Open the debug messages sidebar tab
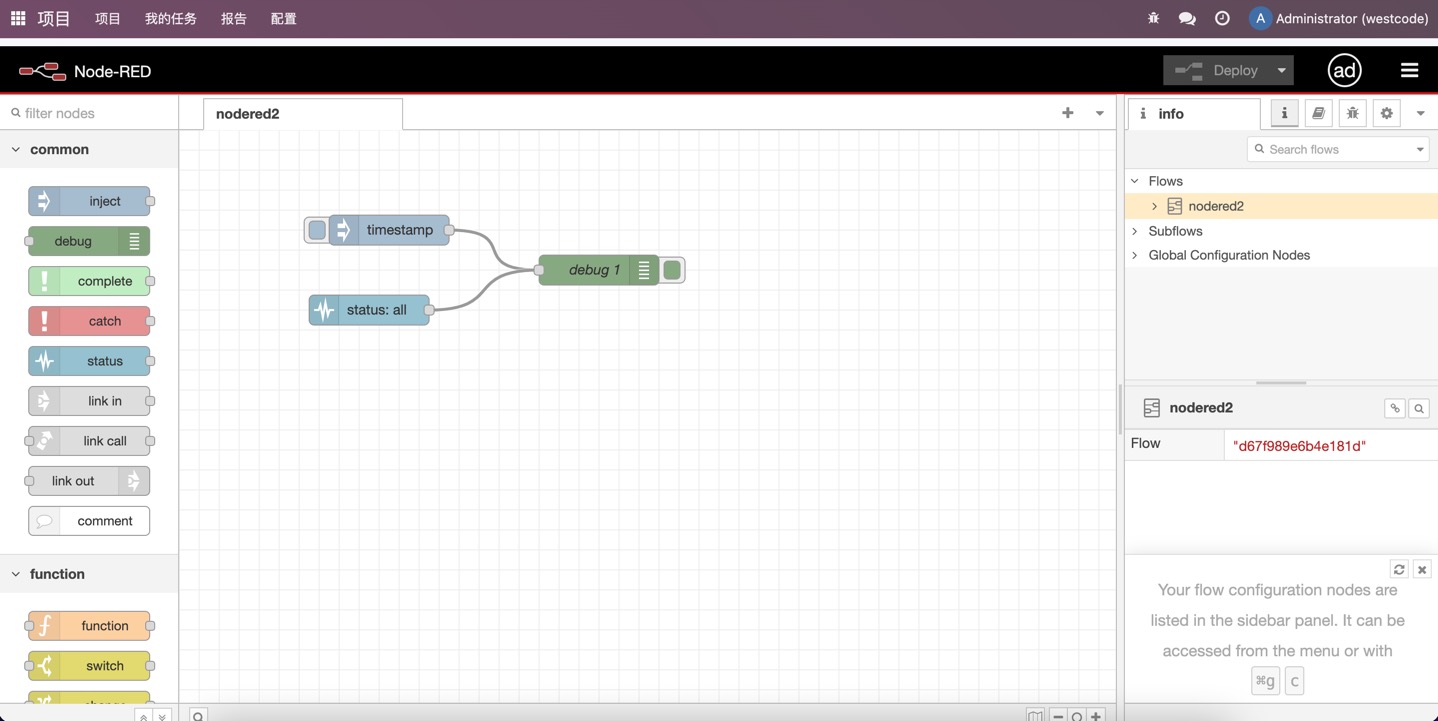The width and height of the screenshot is (1438, 721). click(x=1352, y=114)
